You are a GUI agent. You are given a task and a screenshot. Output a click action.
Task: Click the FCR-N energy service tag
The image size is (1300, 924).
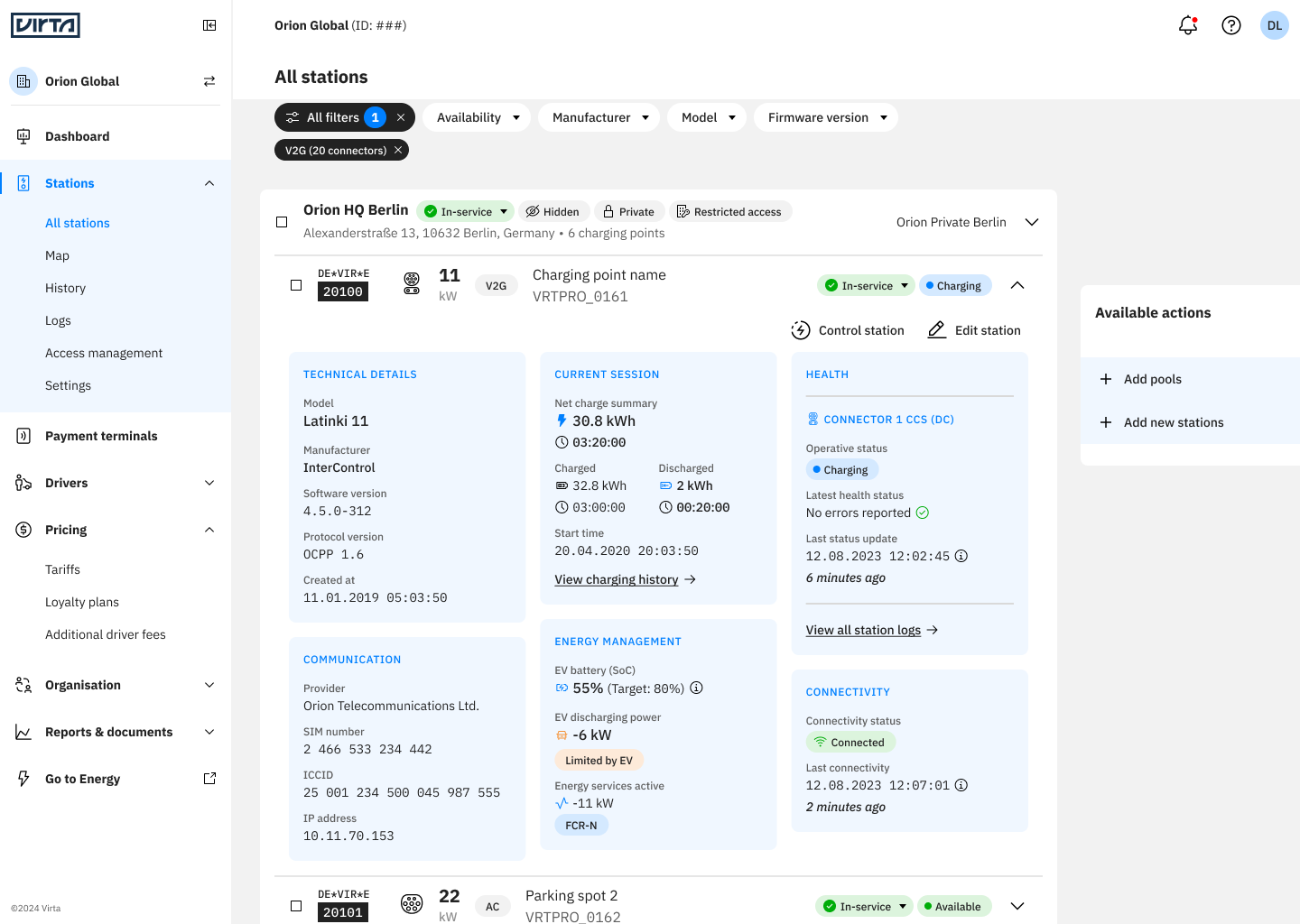pos(581,825)
